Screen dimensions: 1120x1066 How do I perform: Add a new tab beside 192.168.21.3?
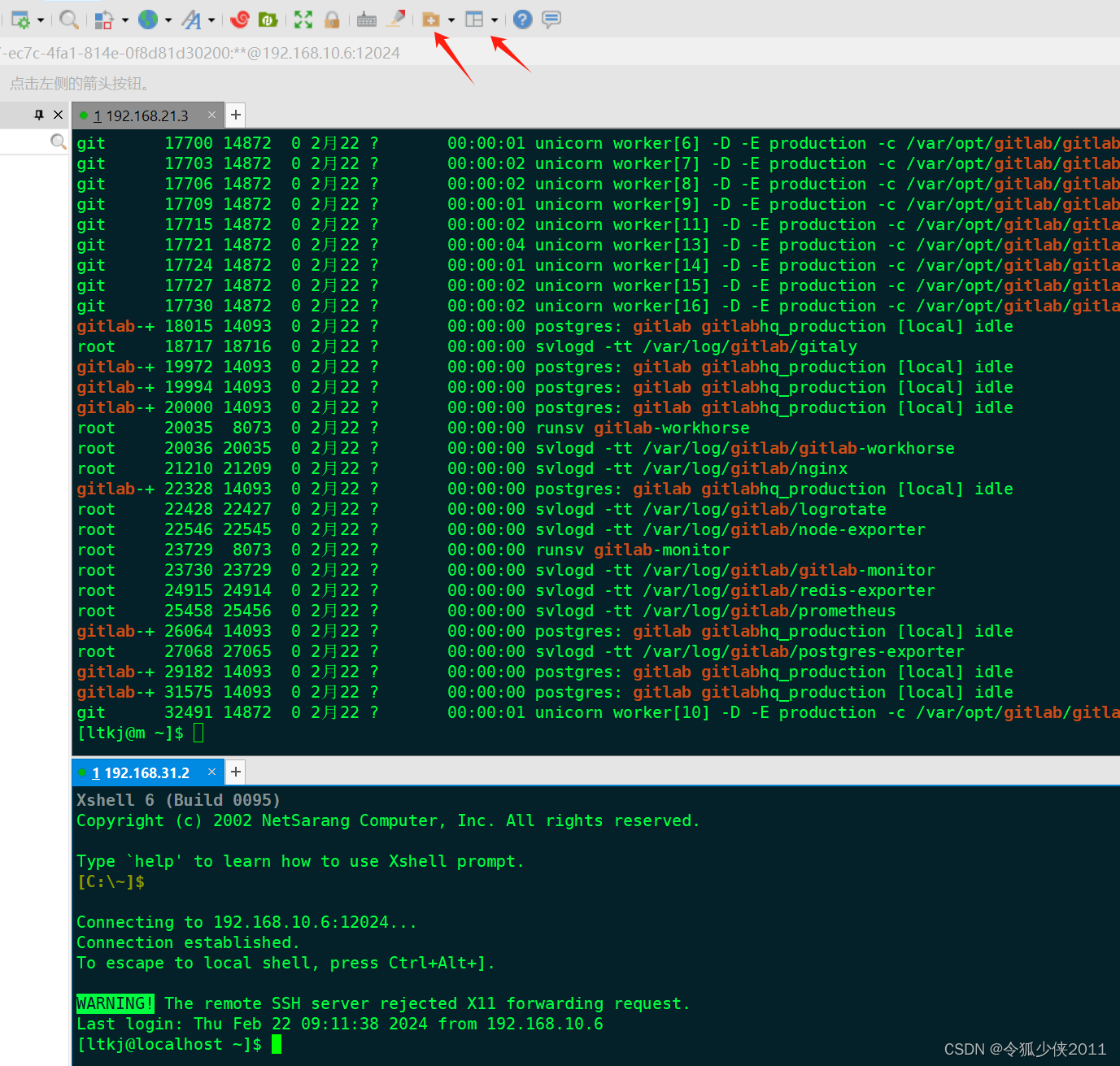click(x=236, y=115)
